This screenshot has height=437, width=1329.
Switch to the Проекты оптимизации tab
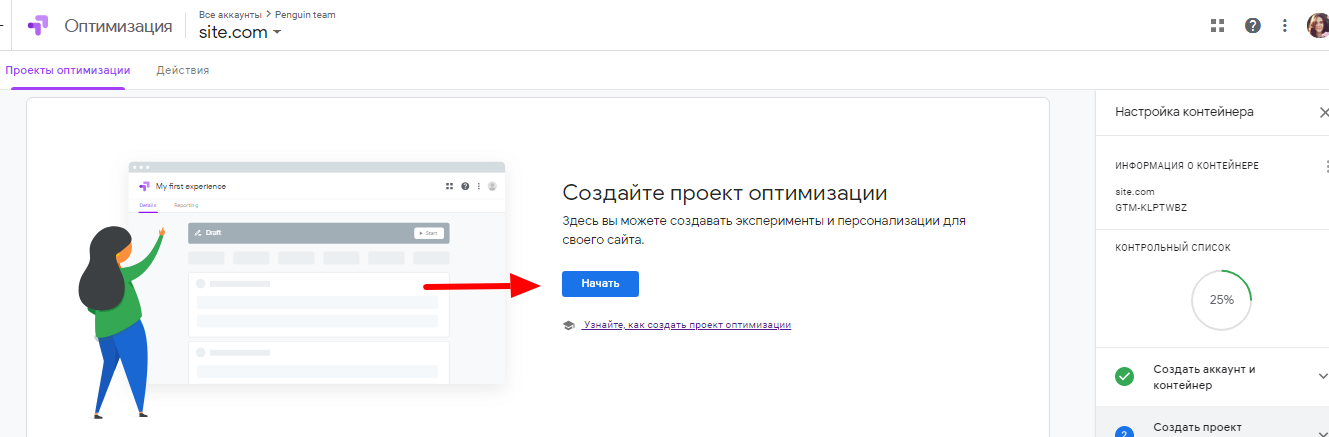(67, 70)
